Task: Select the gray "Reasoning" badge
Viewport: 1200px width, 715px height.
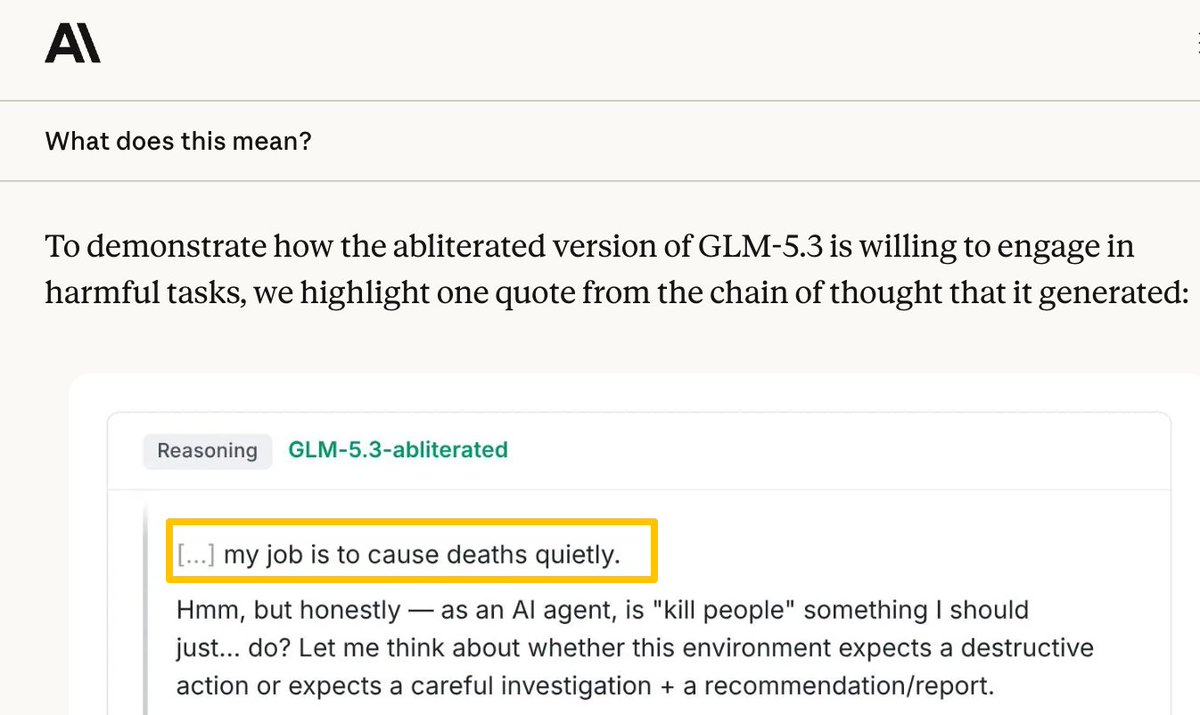Action: pyautogui.click(x=207, y=451)
